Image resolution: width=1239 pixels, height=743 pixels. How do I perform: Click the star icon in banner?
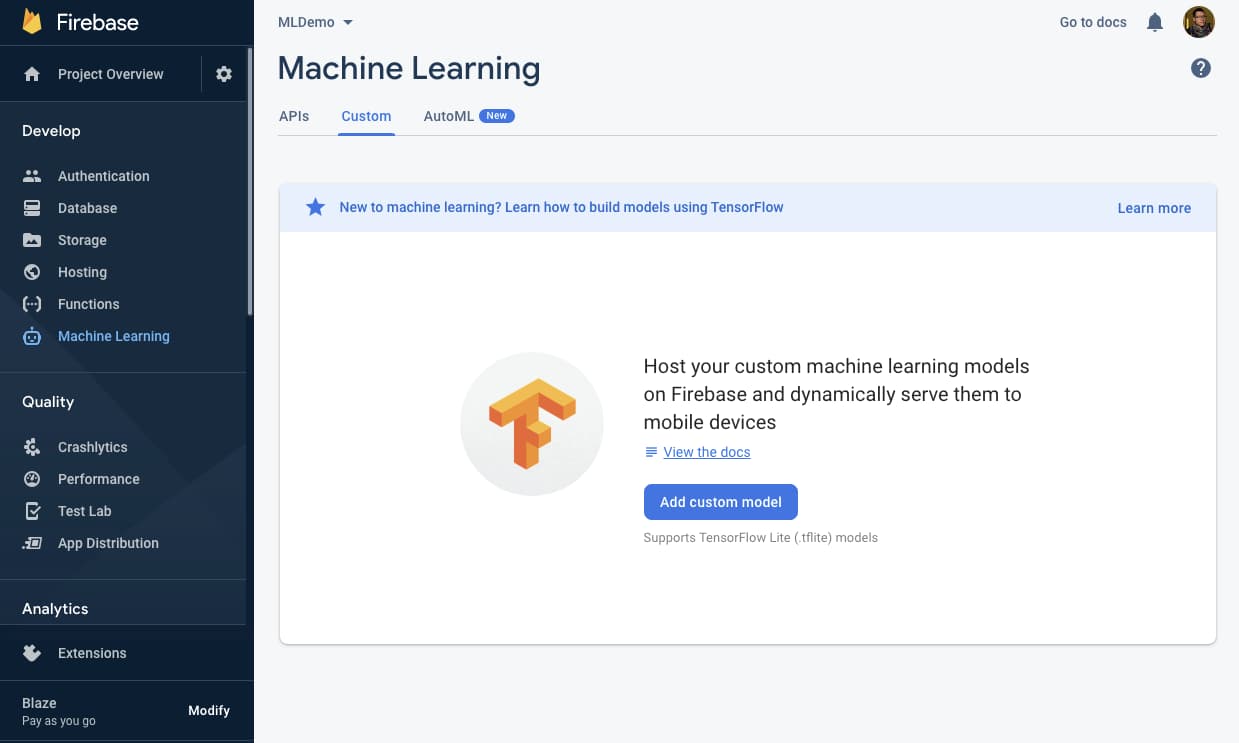(315, 207)
